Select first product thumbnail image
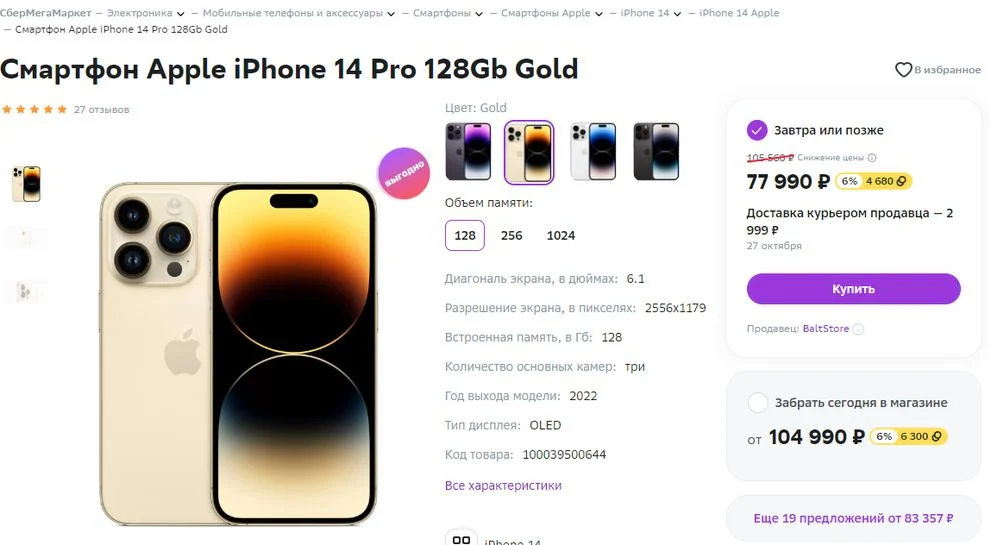The width and height of the screenshot is (991, 545). tap(27, 184)
